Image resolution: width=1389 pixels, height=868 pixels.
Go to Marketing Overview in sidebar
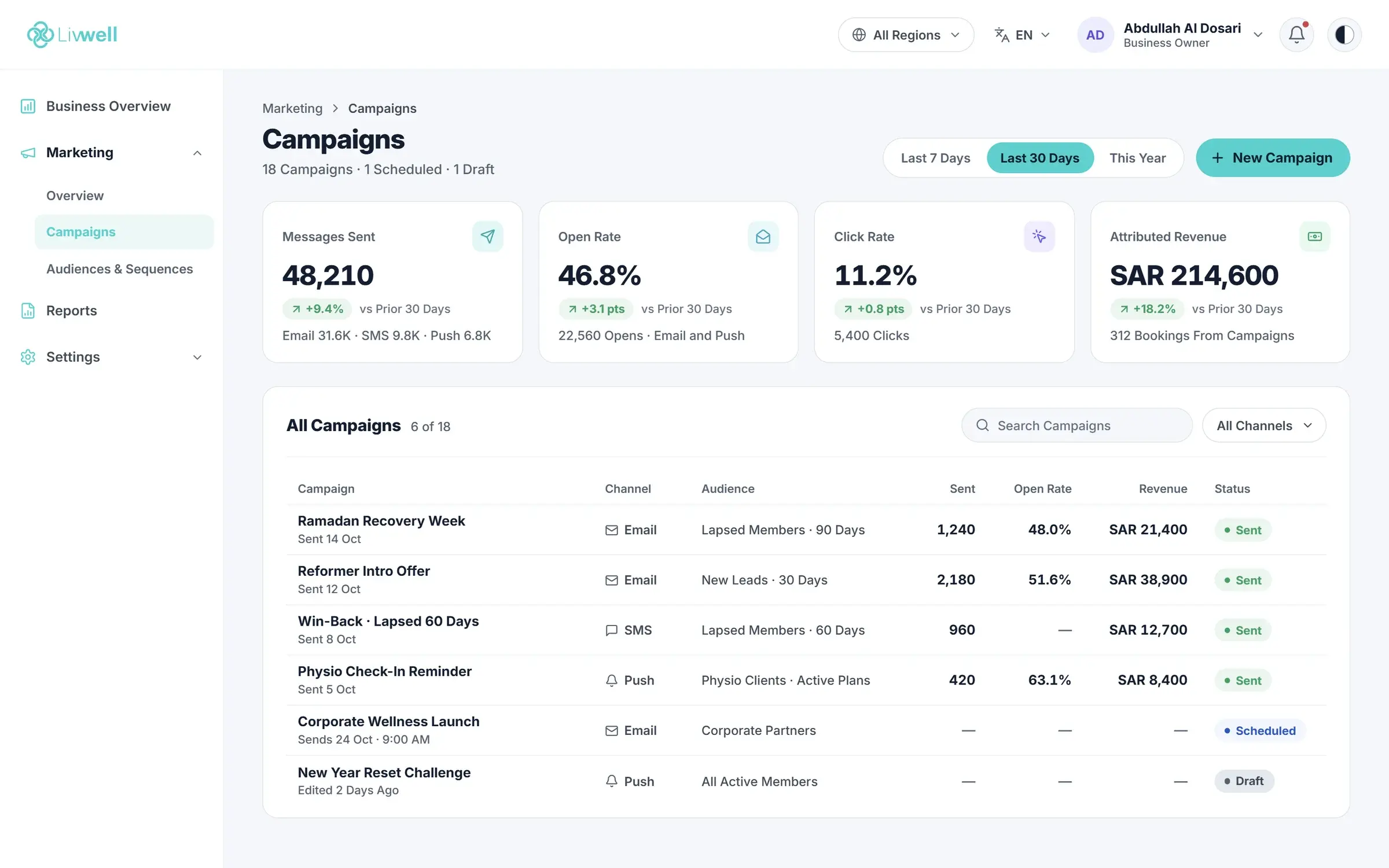click(75, 196)
